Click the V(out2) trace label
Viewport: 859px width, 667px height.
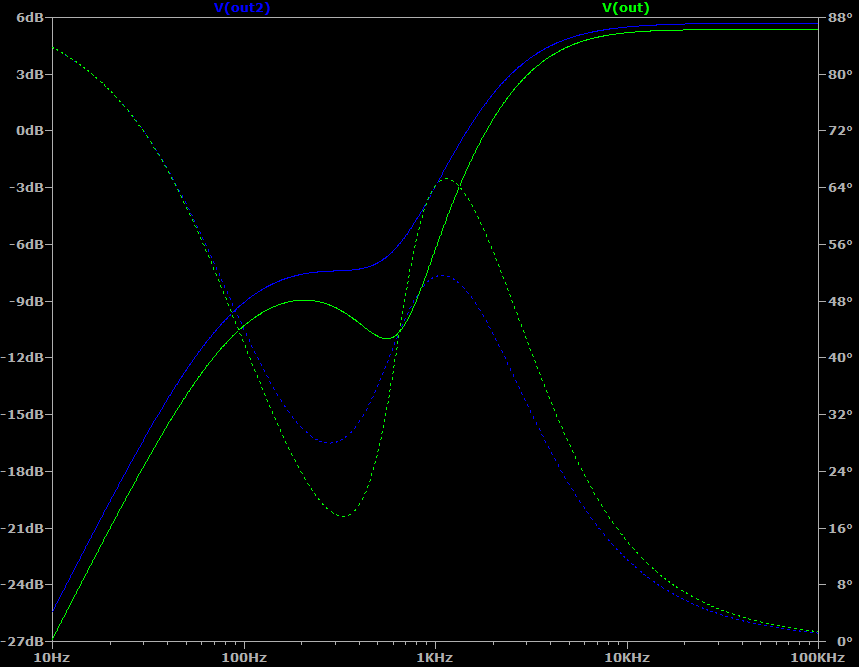click(x=242, y=8)
